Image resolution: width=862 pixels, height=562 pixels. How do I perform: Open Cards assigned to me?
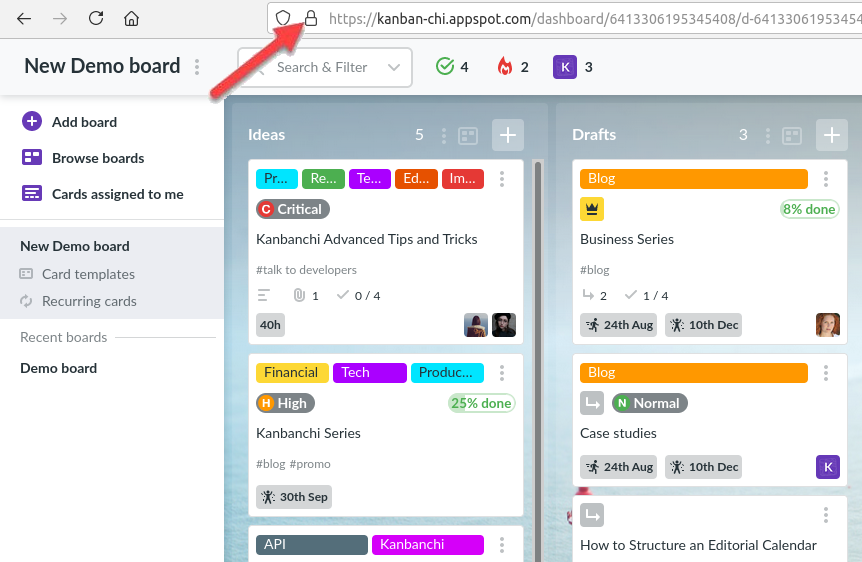[x=118, y=194]
